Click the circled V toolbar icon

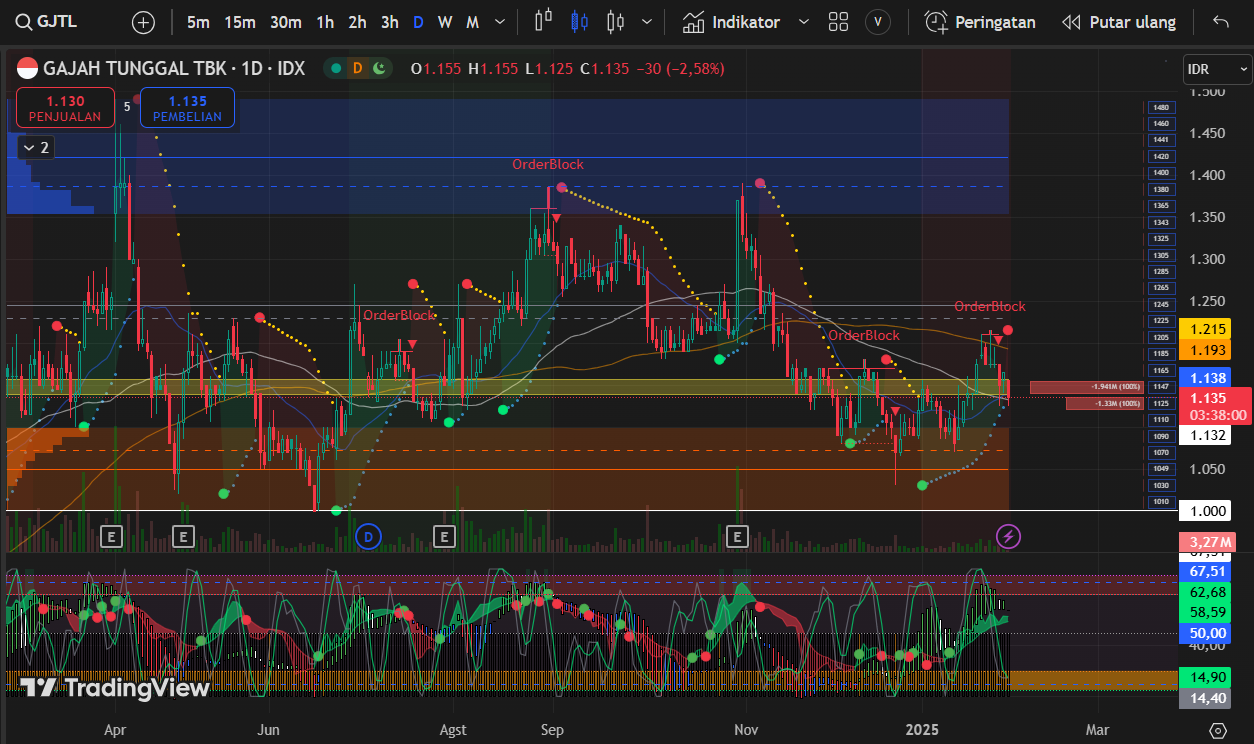pos(878,22)
